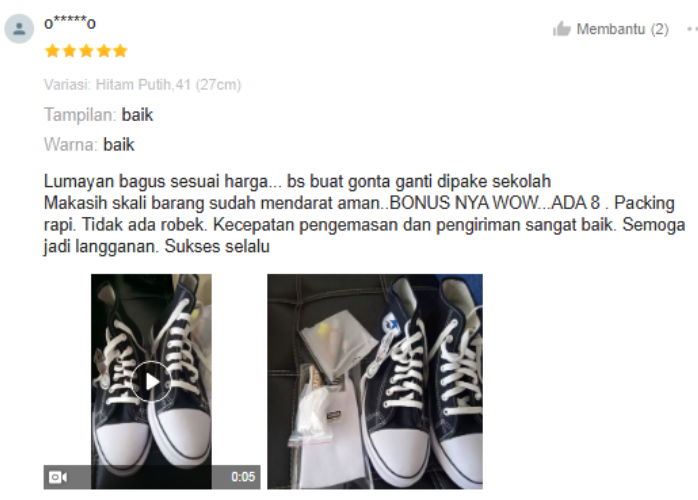Open the three-dot more options menu
The width and height of the screenshot is (698, 500).
point(692,29)
